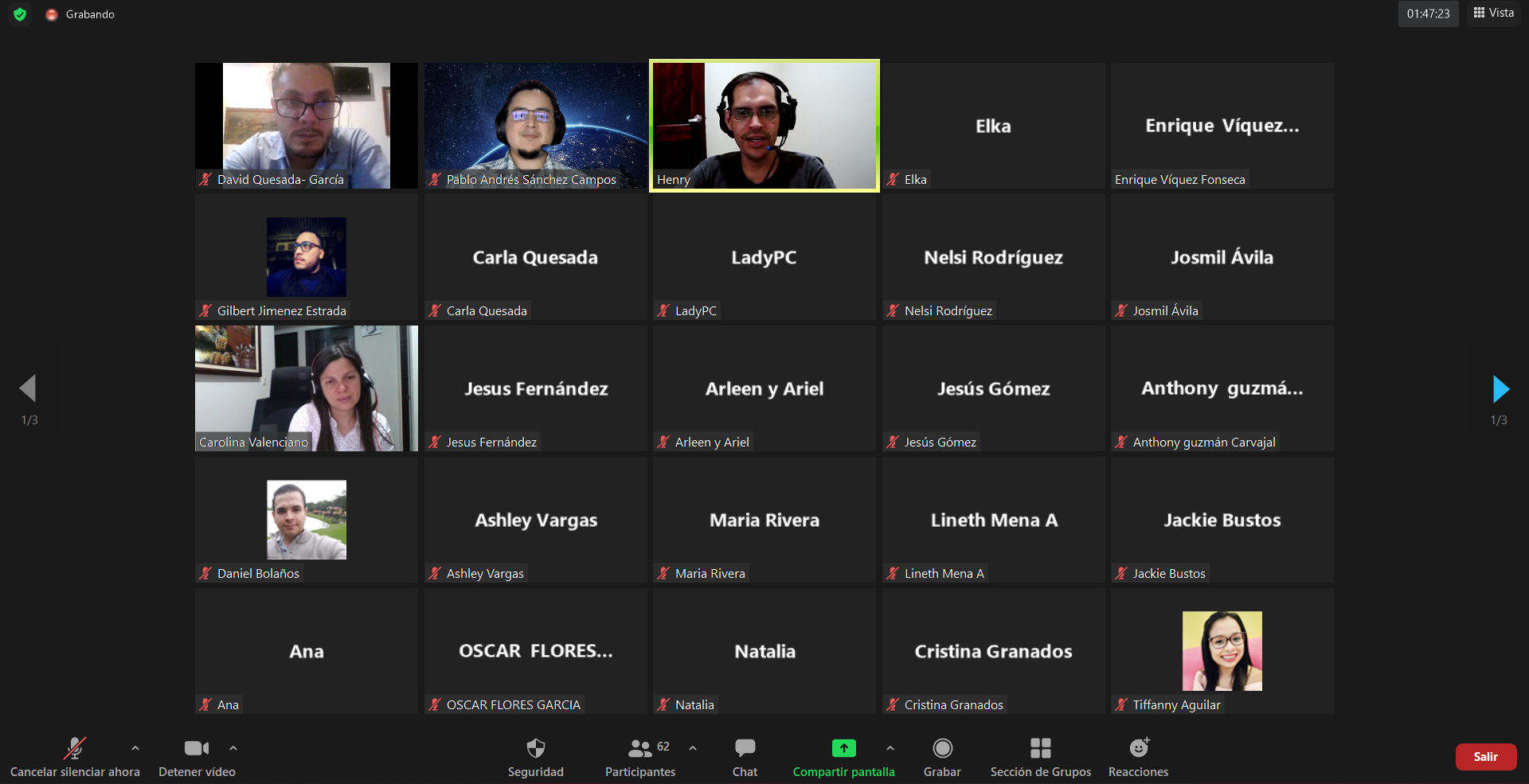Viewport: 1529px width, 784px height.
Task: Go to next gallery page arrow
Action: 1500,389
